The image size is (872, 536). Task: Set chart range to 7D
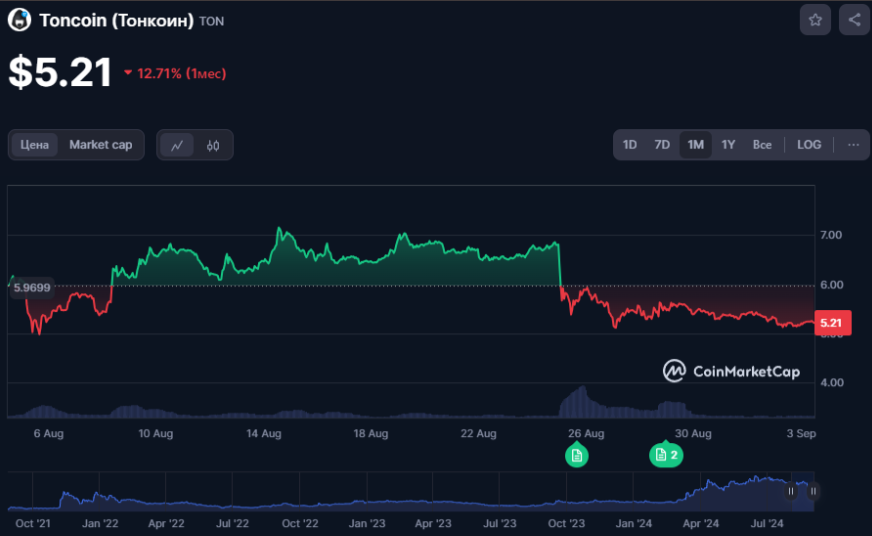point(662,145)
